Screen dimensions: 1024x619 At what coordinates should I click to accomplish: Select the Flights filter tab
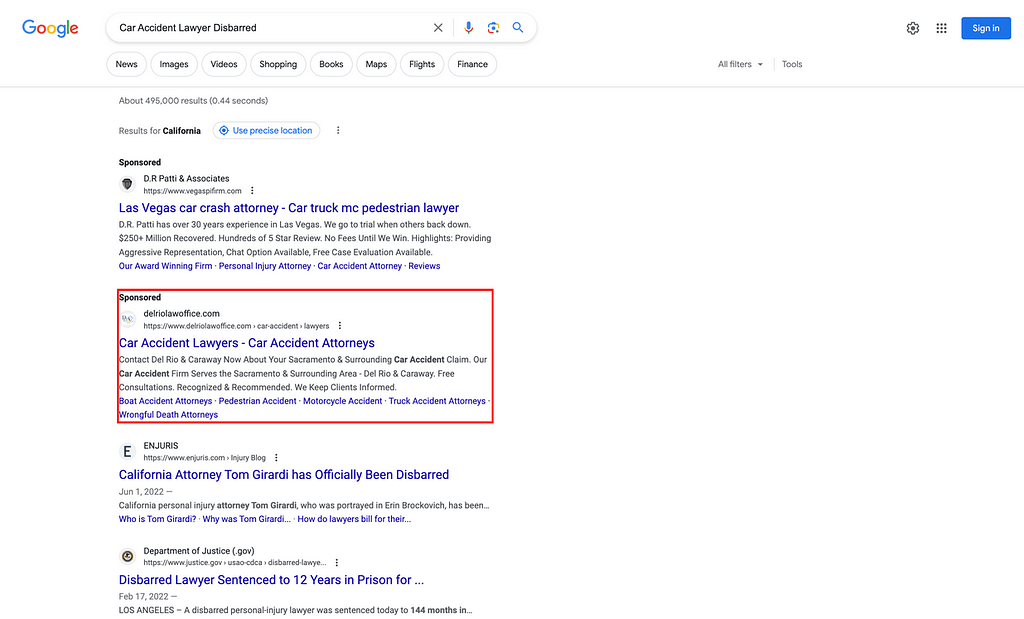422,64
